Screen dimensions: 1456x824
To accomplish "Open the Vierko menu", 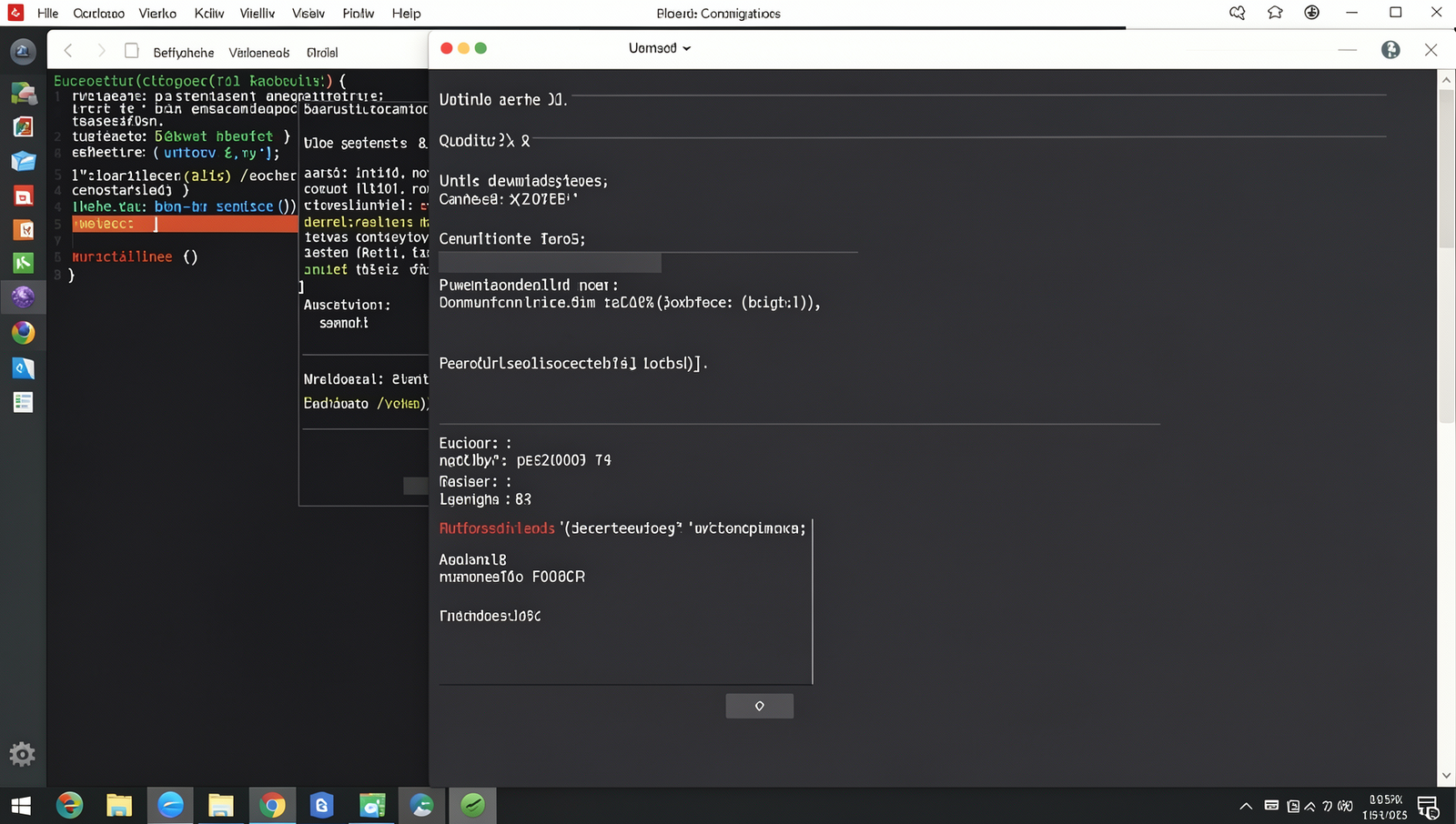I will pos(157,14).
